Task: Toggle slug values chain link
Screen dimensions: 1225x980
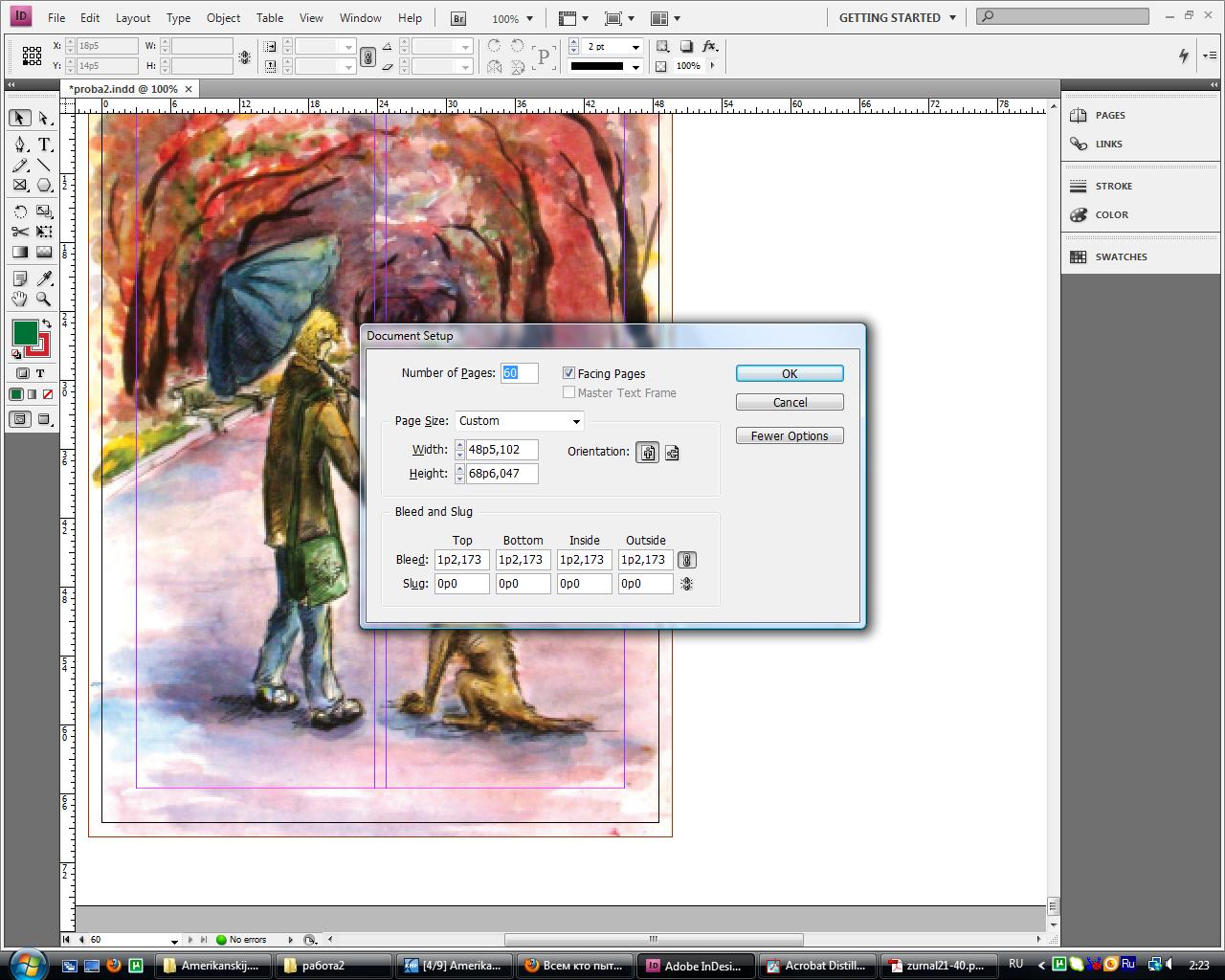Action: coord(686,584)
